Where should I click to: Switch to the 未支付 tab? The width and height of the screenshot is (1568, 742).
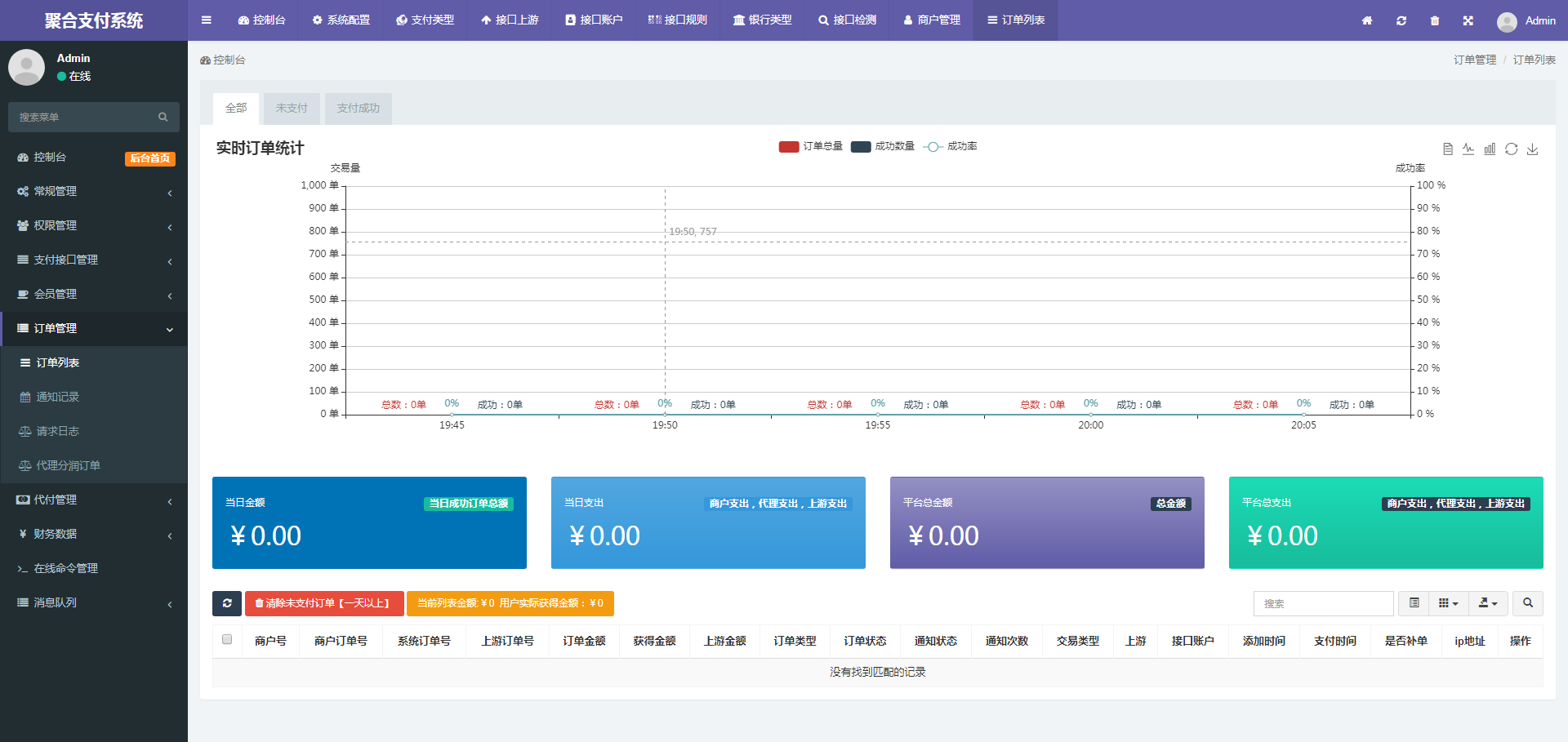tap(292, 109)
